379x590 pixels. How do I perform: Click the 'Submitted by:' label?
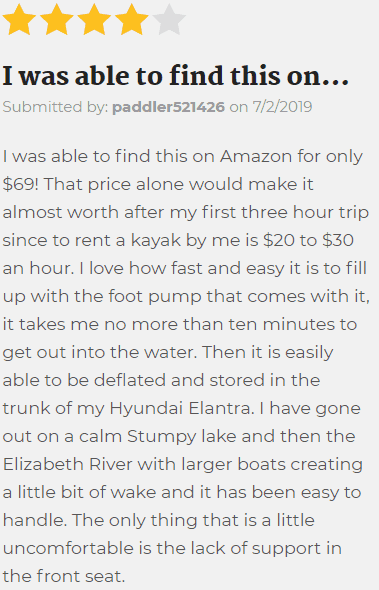pos(55,107)
